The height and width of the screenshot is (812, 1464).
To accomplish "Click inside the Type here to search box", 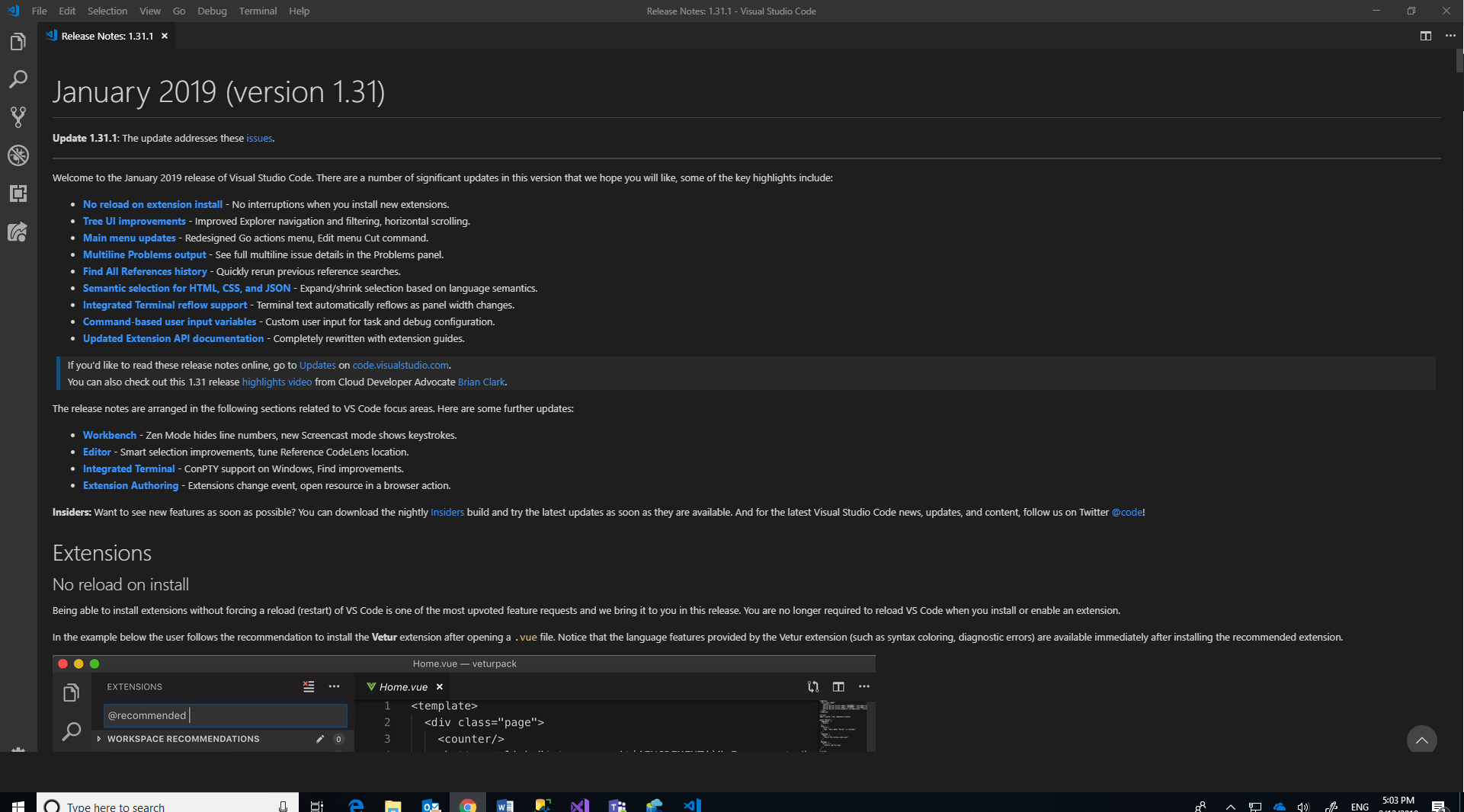I will [x=152, y=805].
